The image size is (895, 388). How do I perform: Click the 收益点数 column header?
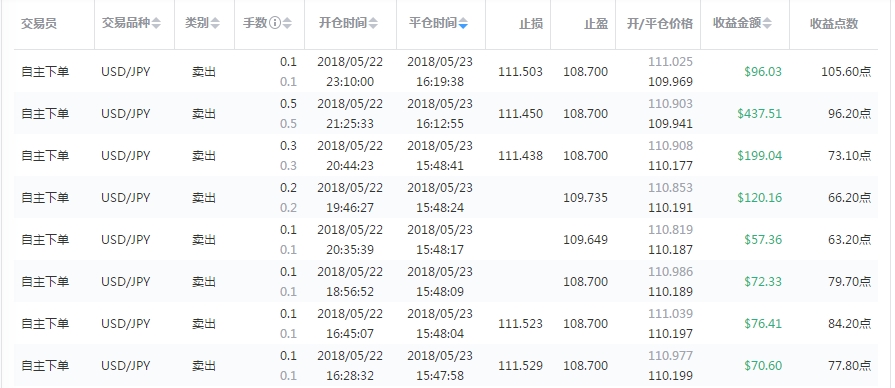834,24
